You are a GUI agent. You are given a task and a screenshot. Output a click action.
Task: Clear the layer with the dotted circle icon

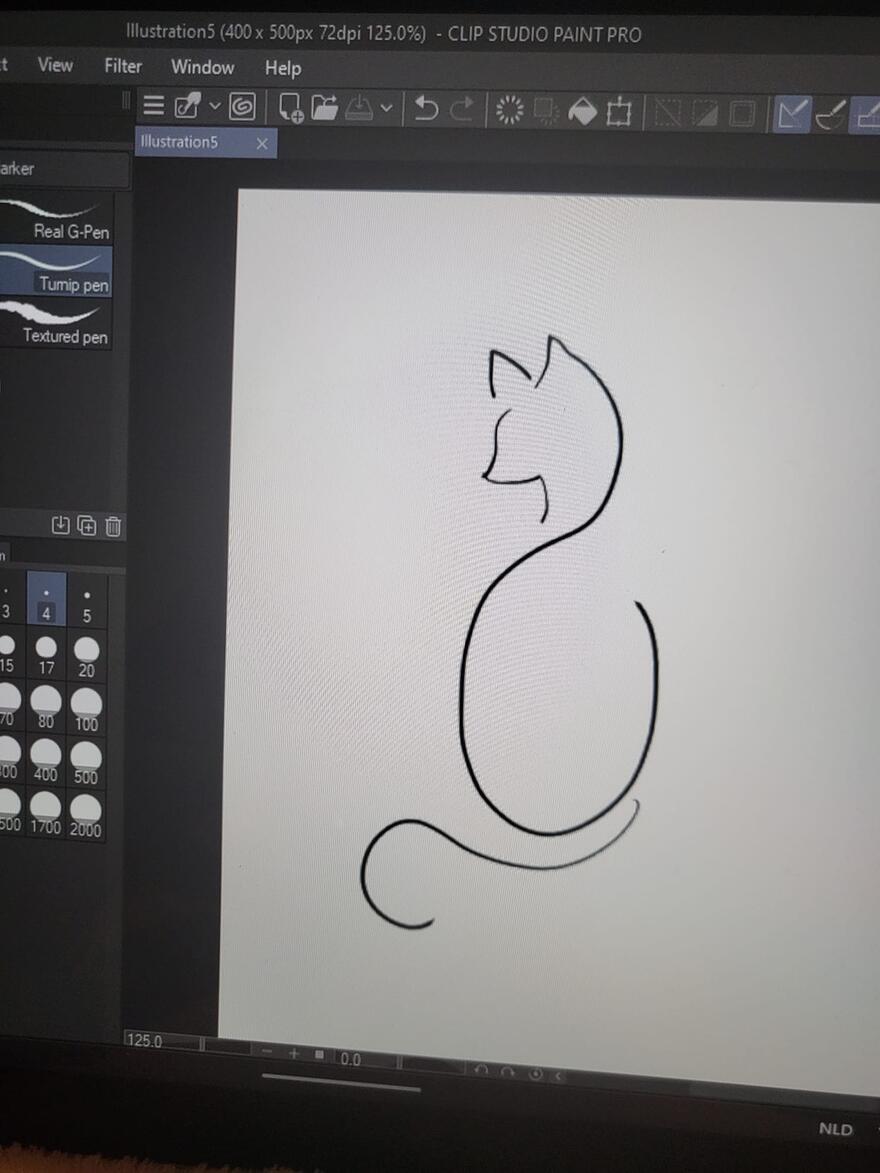point(510,111)
